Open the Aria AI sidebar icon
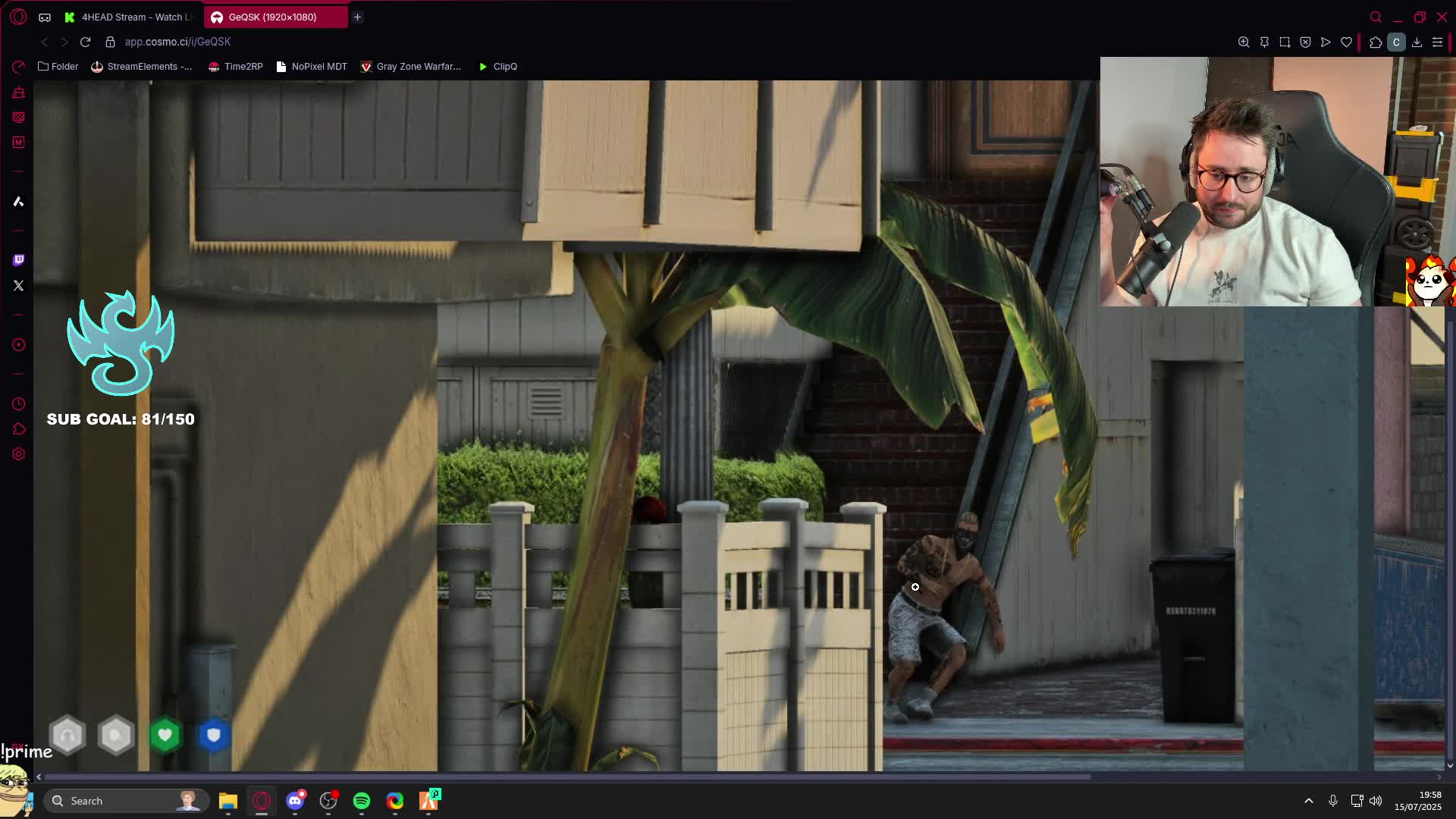The width and height of the screenshot is (1456, 819). 18,201
